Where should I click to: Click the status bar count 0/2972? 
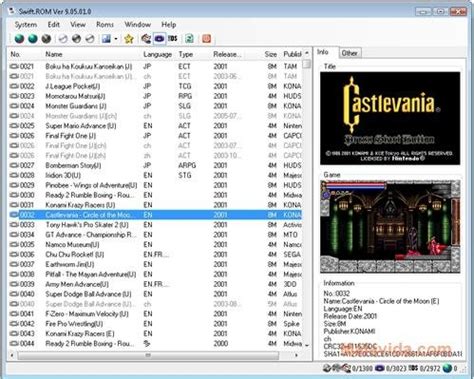point(430,369)
